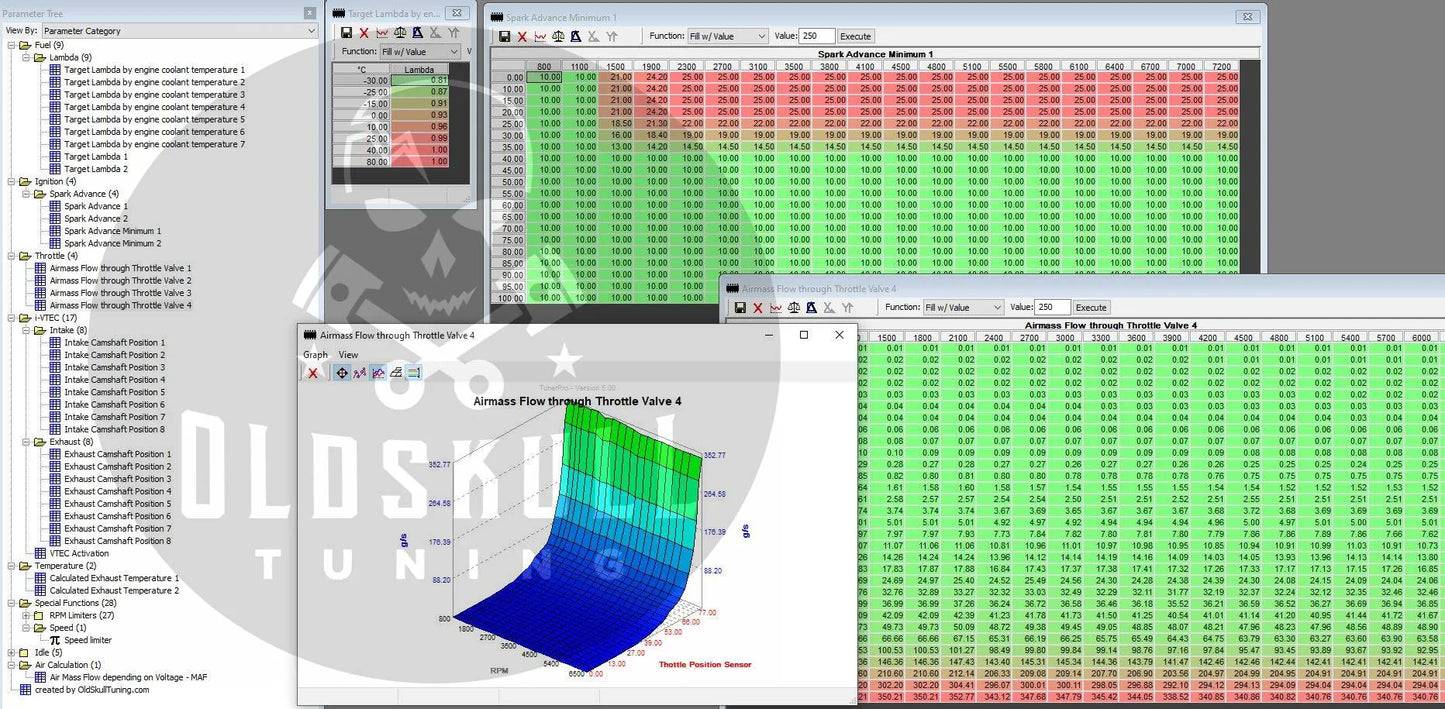Click the flat surface plane icon in graph toolbar
1445x709 pixels.
coord(396,373)
